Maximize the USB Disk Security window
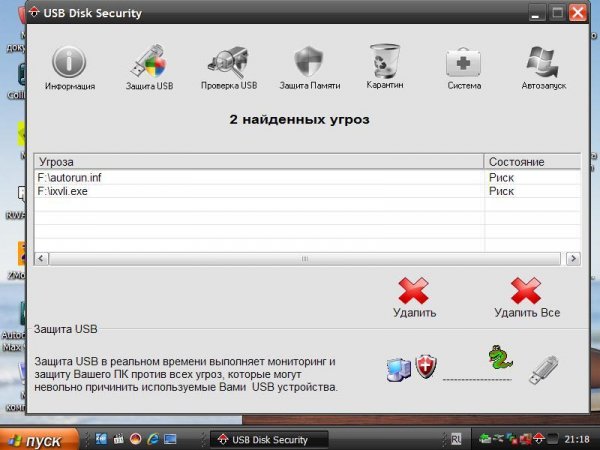Screen dimensions: 600x450 coord(557,13)
